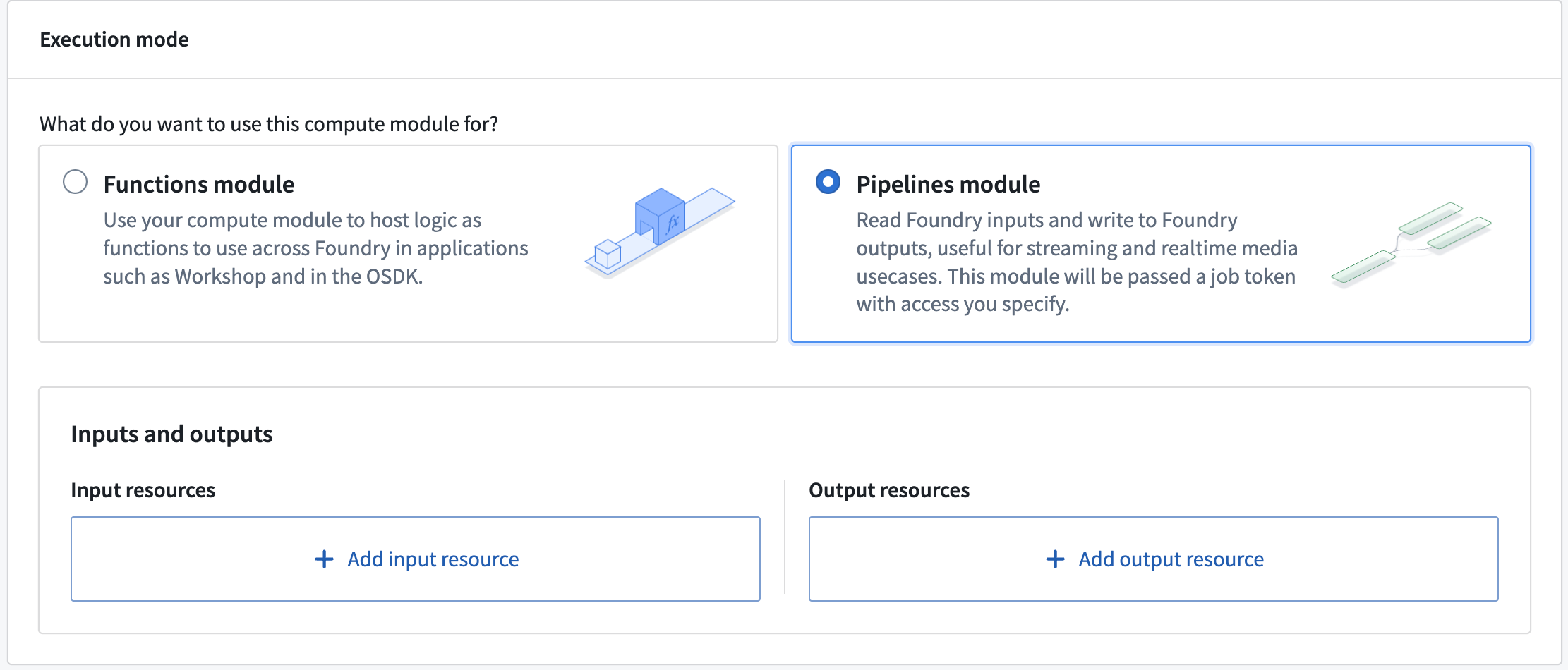Expand the Inputs and outputs section
Screen dimensions: 1568x670
[x=171, y=434]
